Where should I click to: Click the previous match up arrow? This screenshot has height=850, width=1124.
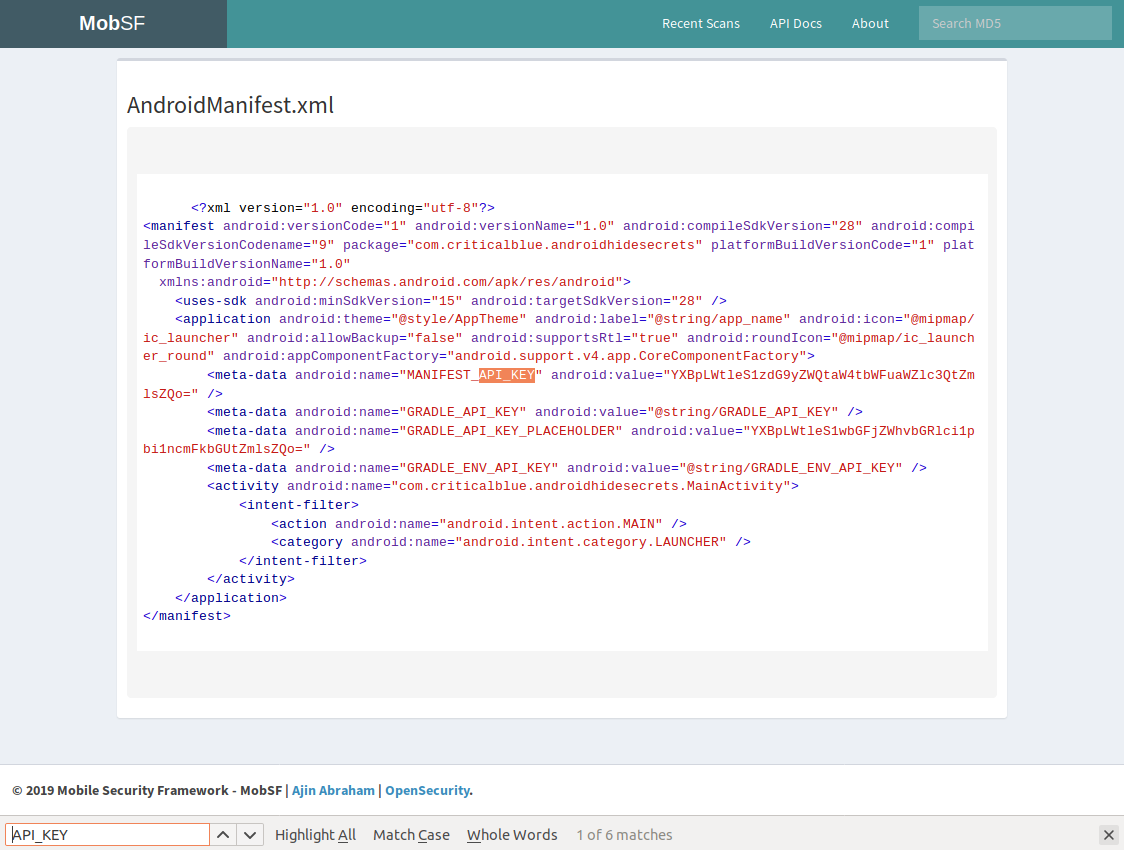[x=223, y=834]
